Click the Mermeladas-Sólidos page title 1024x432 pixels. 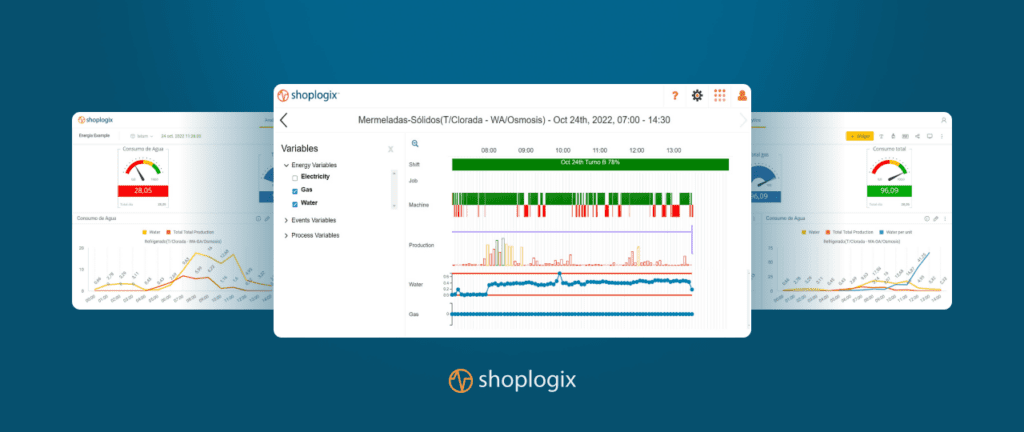(x=514, y=120)
